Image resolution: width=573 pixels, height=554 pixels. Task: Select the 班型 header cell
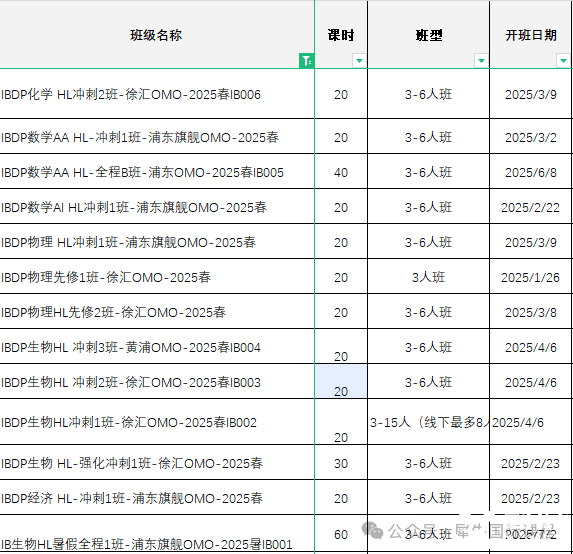pos(429,35)
